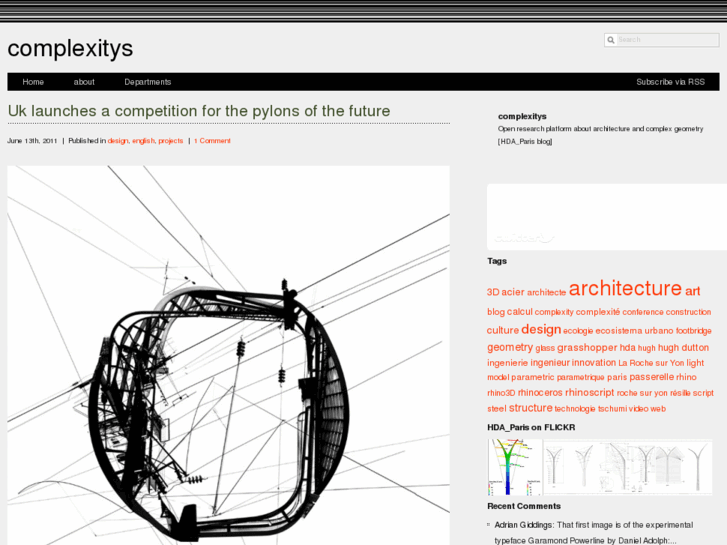
Task: Click the parametric tag
Action: [532, 378]
